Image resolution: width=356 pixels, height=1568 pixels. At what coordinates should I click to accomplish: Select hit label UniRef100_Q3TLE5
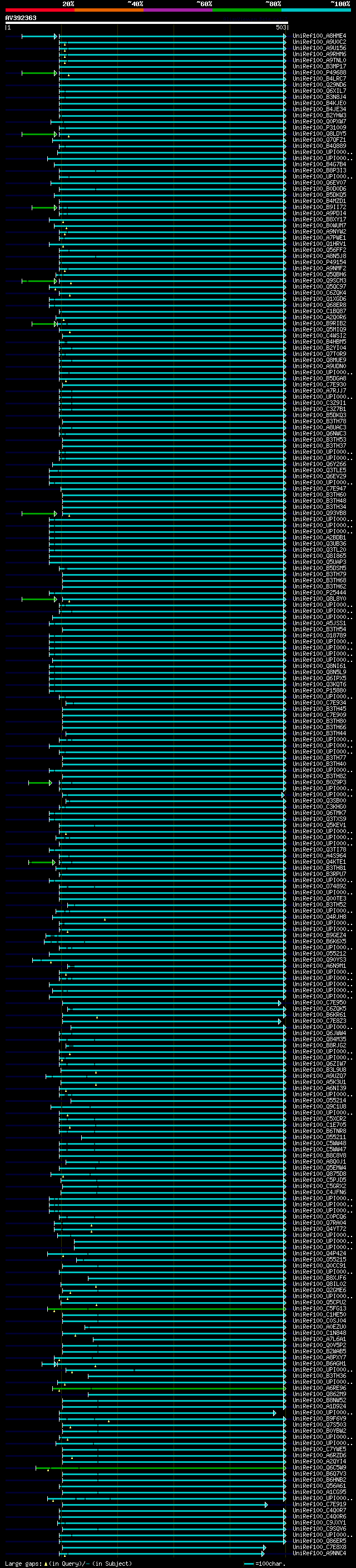pos(319,471)
